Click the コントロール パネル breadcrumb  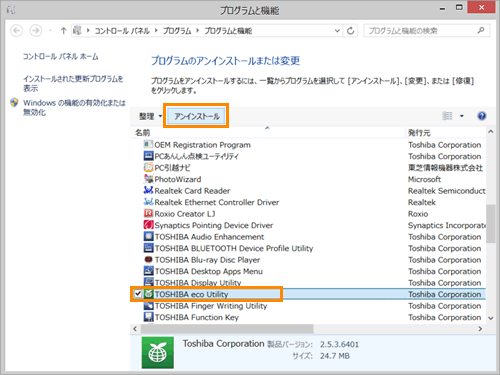(x=122, y=31)
